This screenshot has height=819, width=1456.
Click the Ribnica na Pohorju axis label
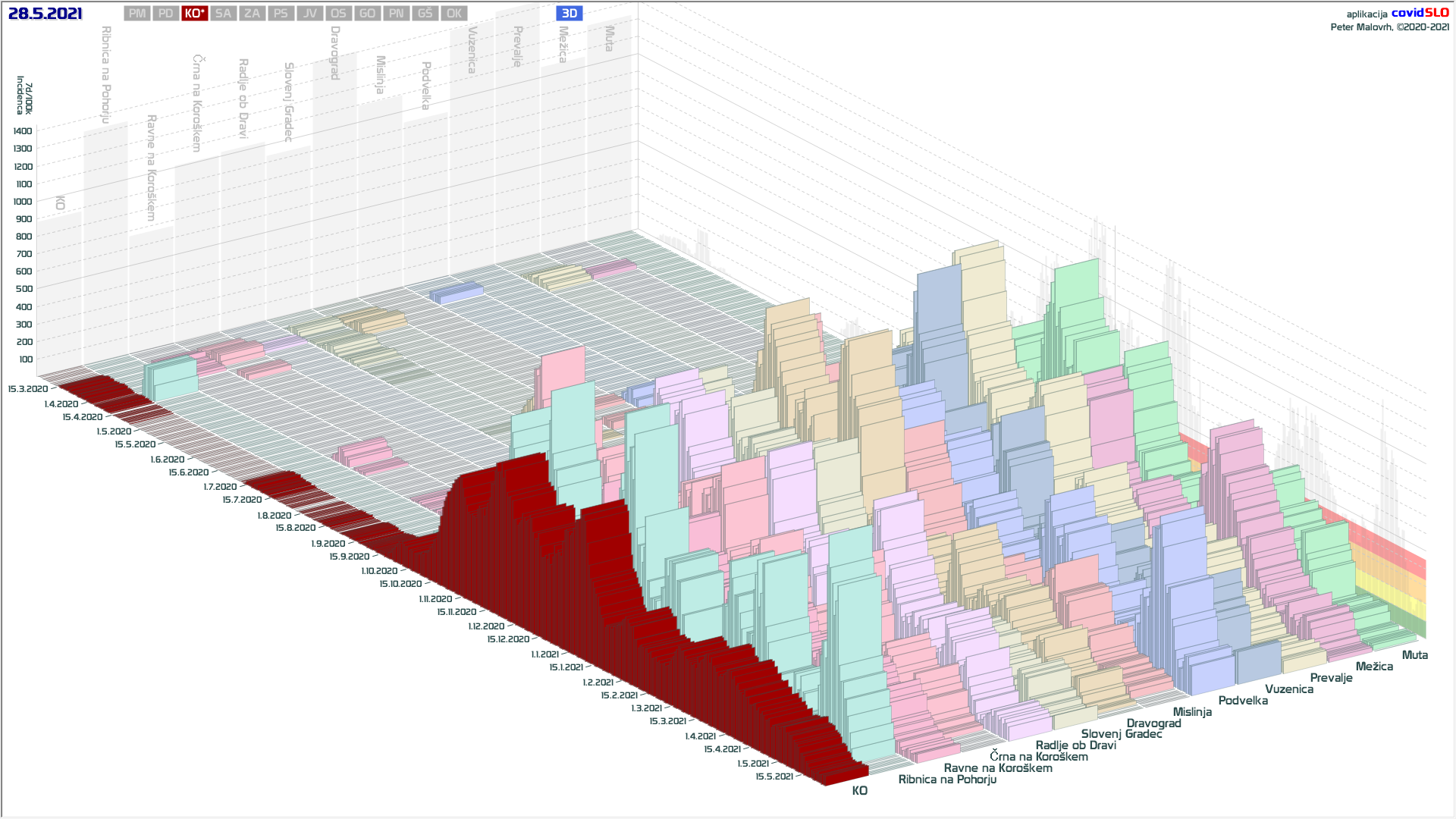[947, 780]
